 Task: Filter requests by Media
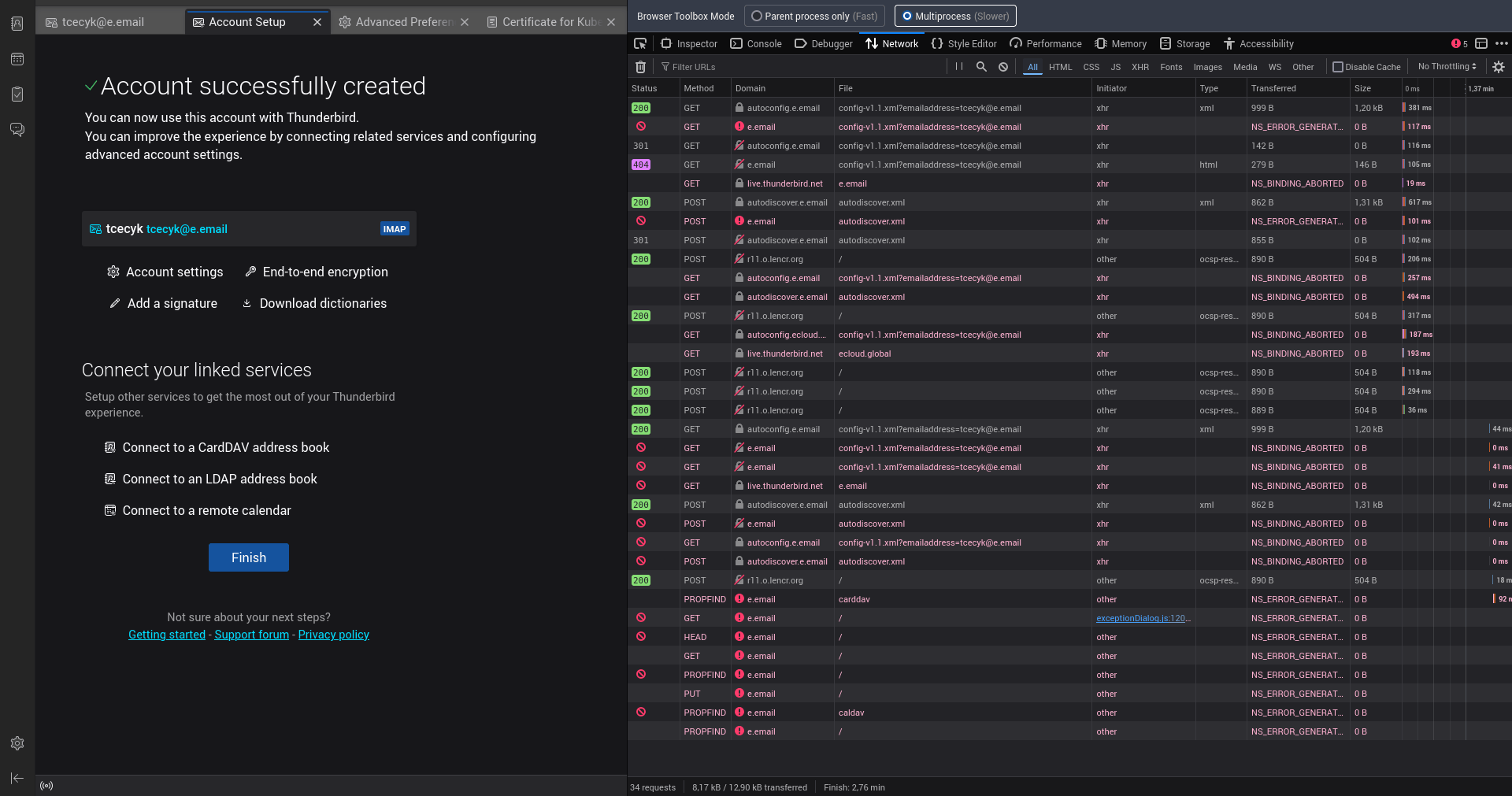[1245, 67]
